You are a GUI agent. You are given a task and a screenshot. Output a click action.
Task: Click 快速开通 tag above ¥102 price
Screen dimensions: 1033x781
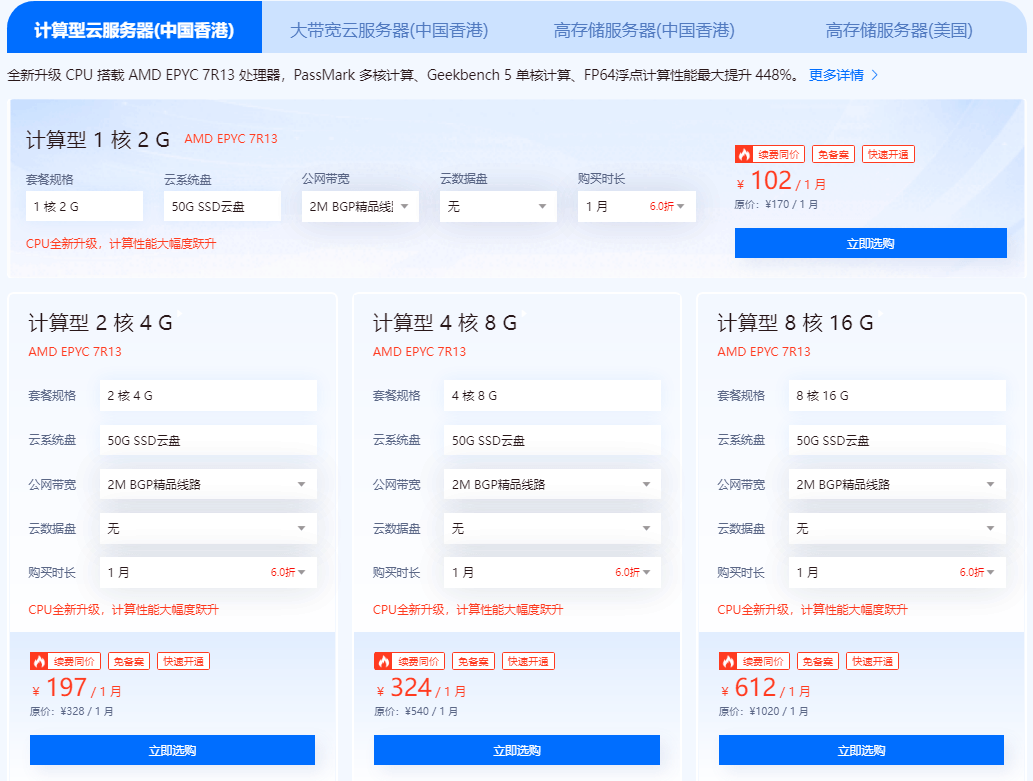[x=888, y=154]
